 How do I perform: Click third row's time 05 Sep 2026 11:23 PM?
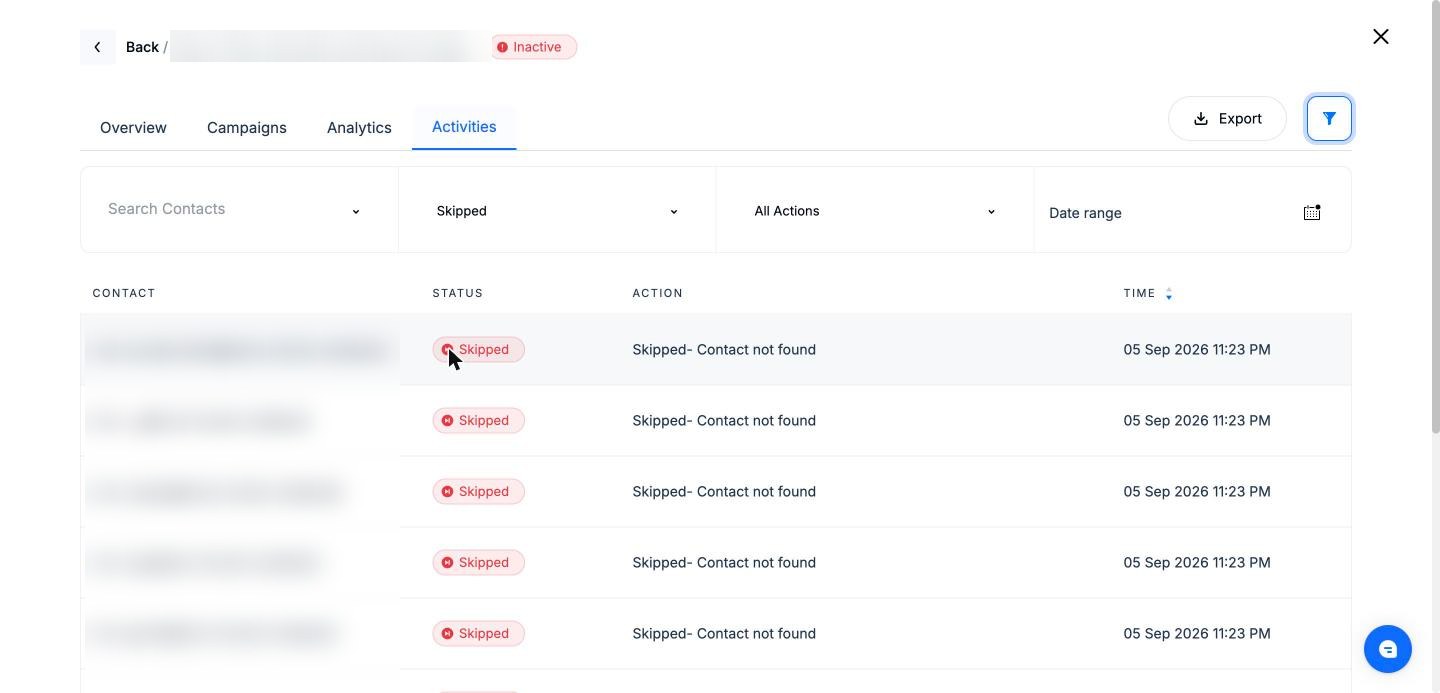click(1197, 492)
